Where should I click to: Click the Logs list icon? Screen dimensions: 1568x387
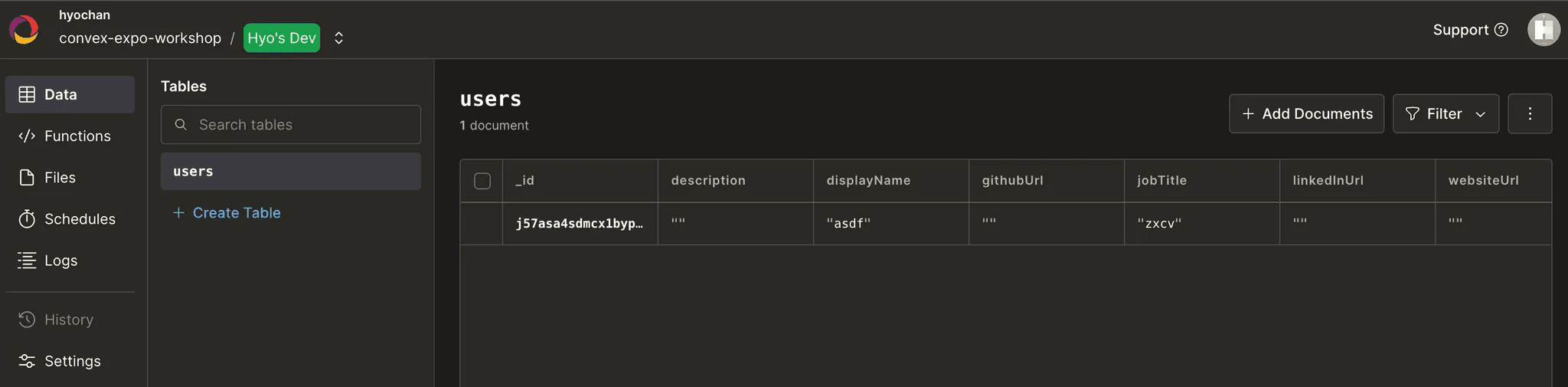pyautogui.click(x=27, y=261)
